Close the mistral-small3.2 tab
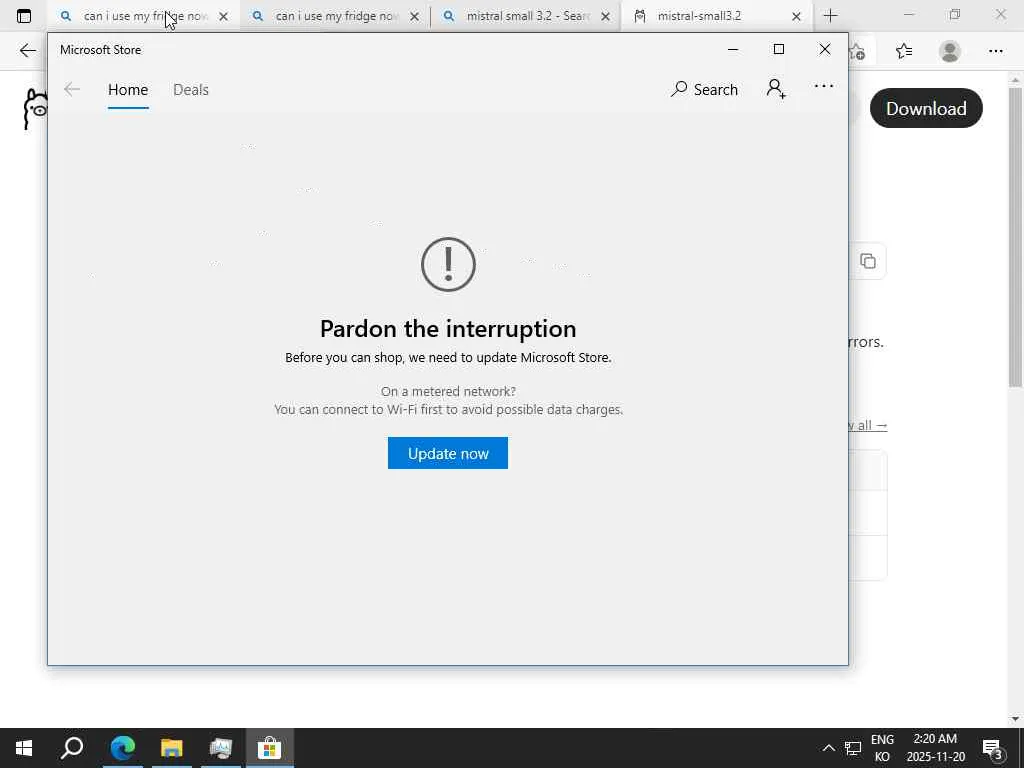The height and width of the screenshot is (768, 1024). tap(796, 17)
